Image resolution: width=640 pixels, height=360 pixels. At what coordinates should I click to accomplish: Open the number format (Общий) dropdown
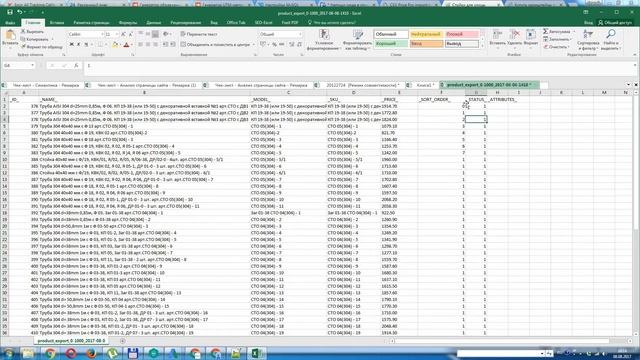tap(300, 34)
